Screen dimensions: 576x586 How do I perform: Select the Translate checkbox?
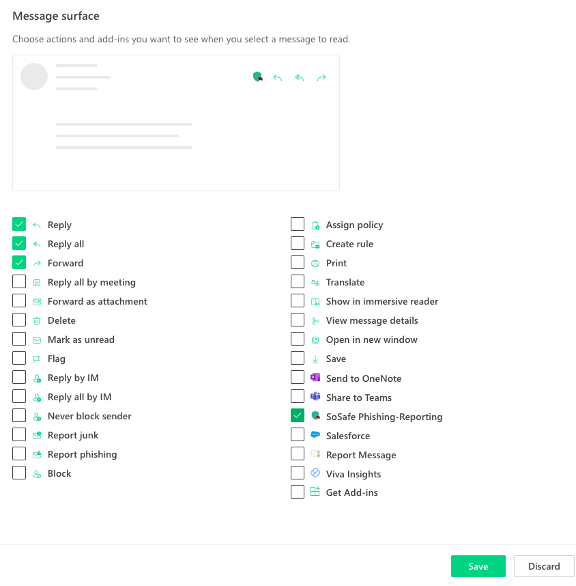pyautogui.click(x=298, y=281)
